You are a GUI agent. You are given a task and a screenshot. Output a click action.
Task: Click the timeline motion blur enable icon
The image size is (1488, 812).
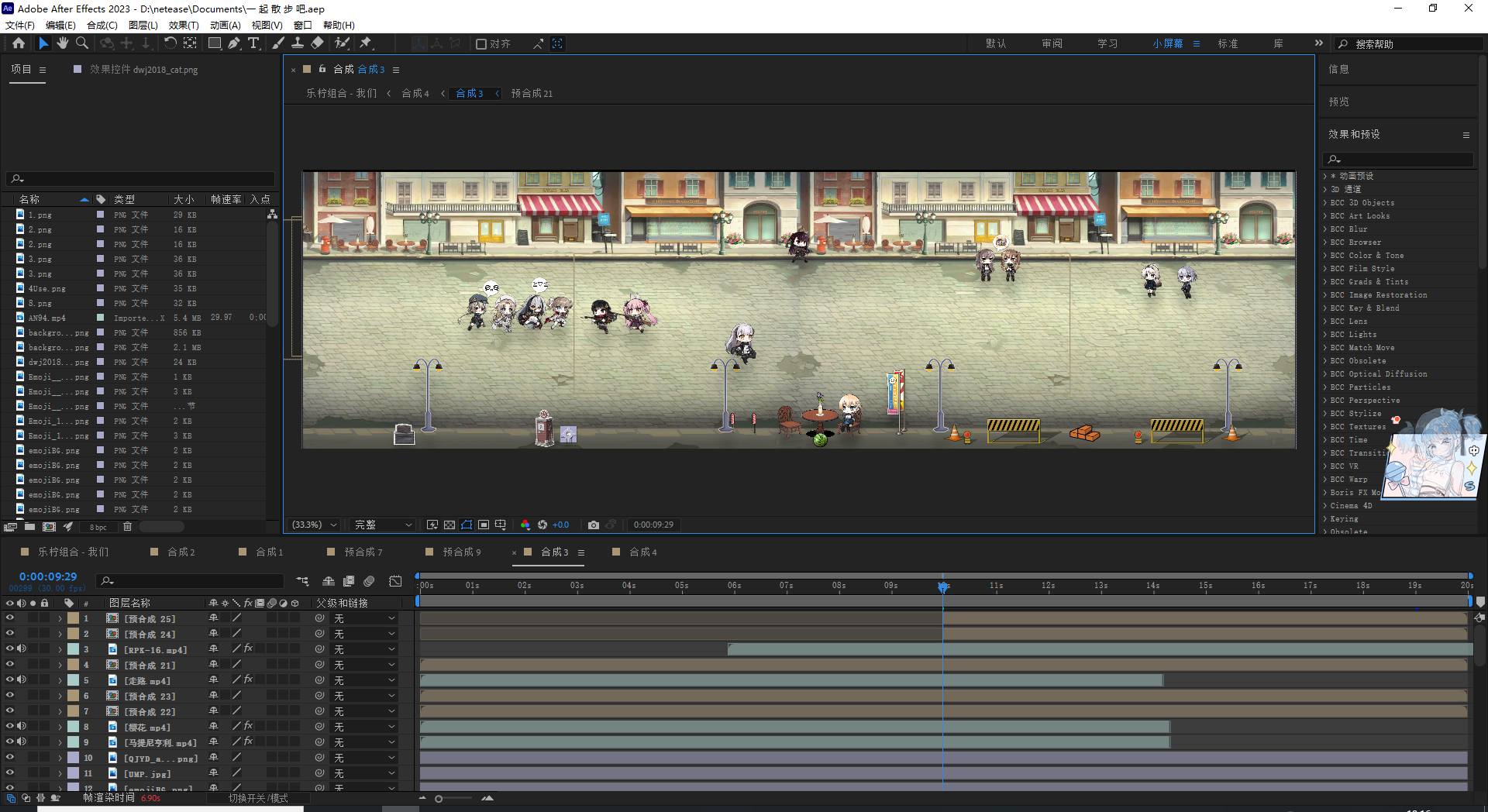[369, 581]
